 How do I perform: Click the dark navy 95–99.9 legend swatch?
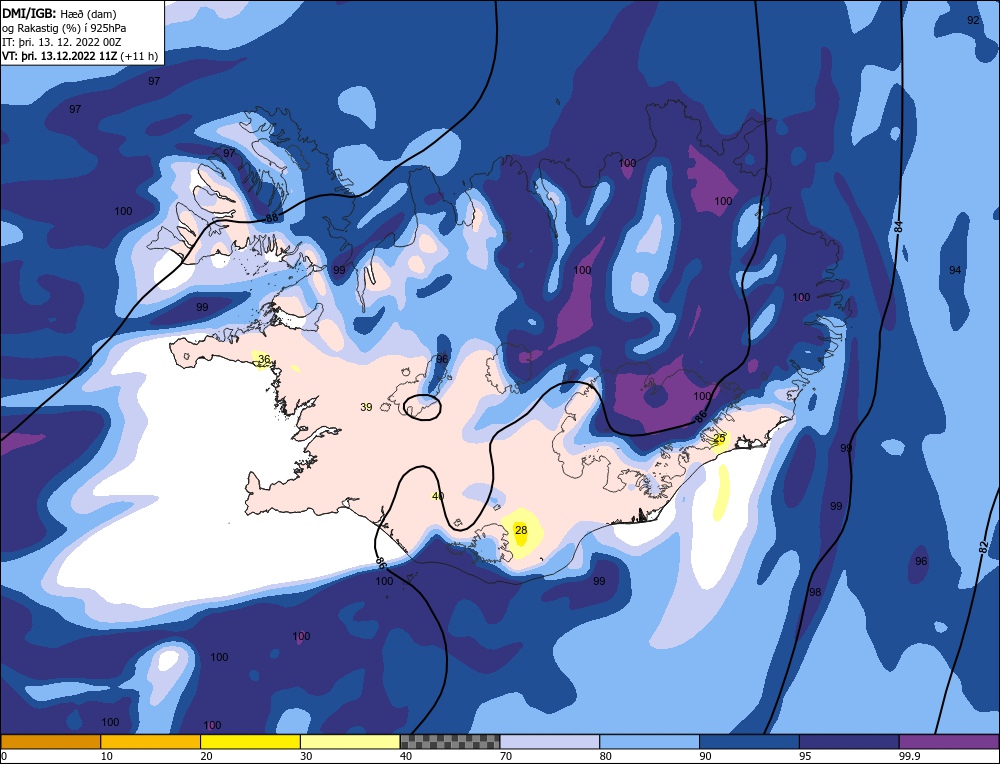(849, 742)
